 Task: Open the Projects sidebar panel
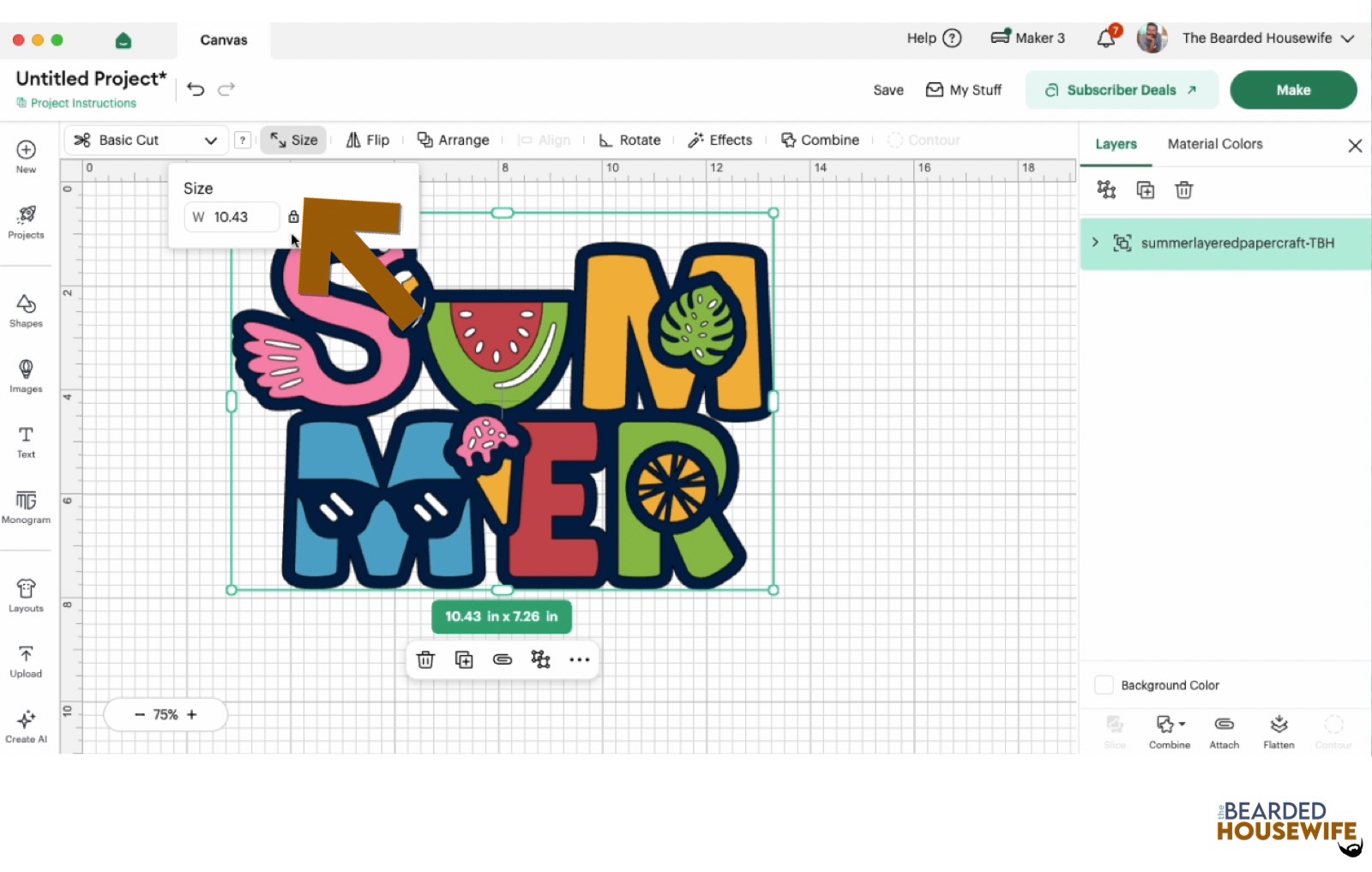coord(26,222)
